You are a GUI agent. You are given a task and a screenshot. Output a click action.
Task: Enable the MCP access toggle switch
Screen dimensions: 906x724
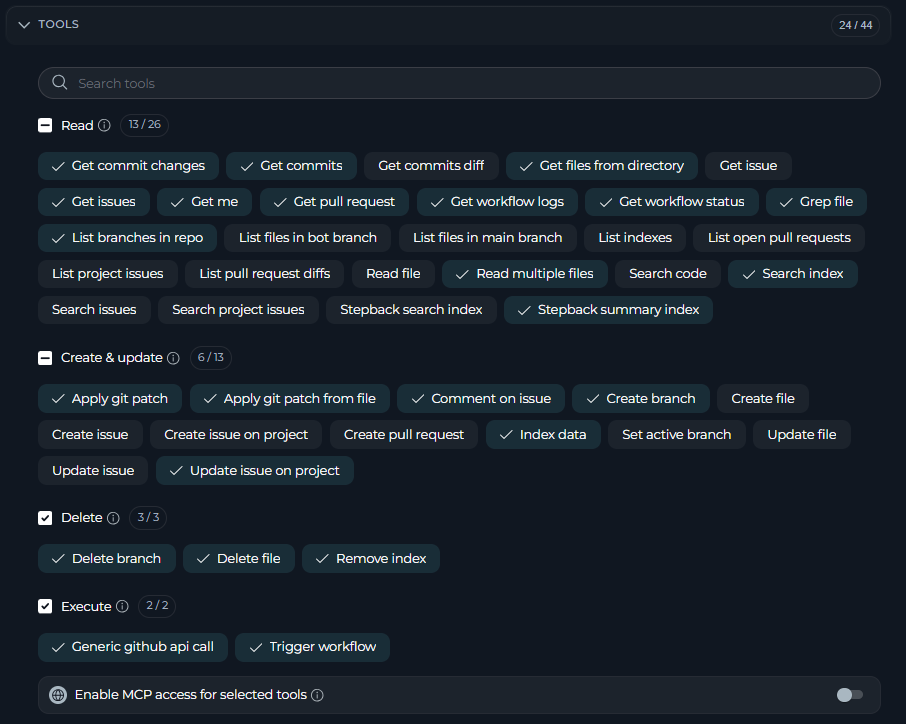coord(850,695)
